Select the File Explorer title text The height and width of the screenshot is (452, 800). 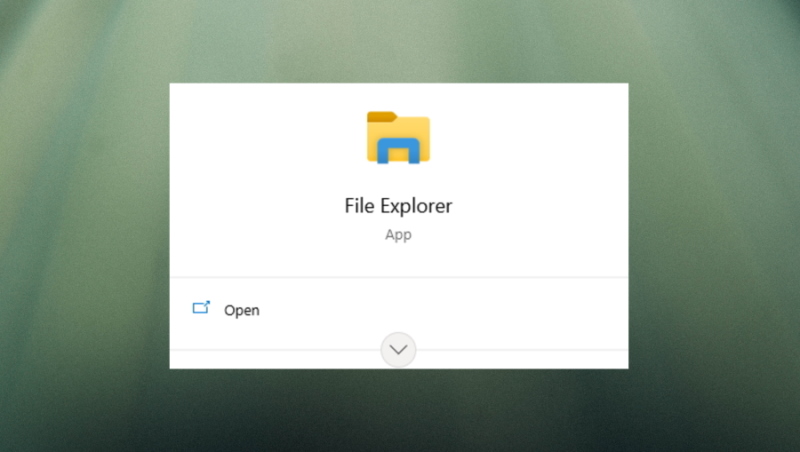point(398,206)
